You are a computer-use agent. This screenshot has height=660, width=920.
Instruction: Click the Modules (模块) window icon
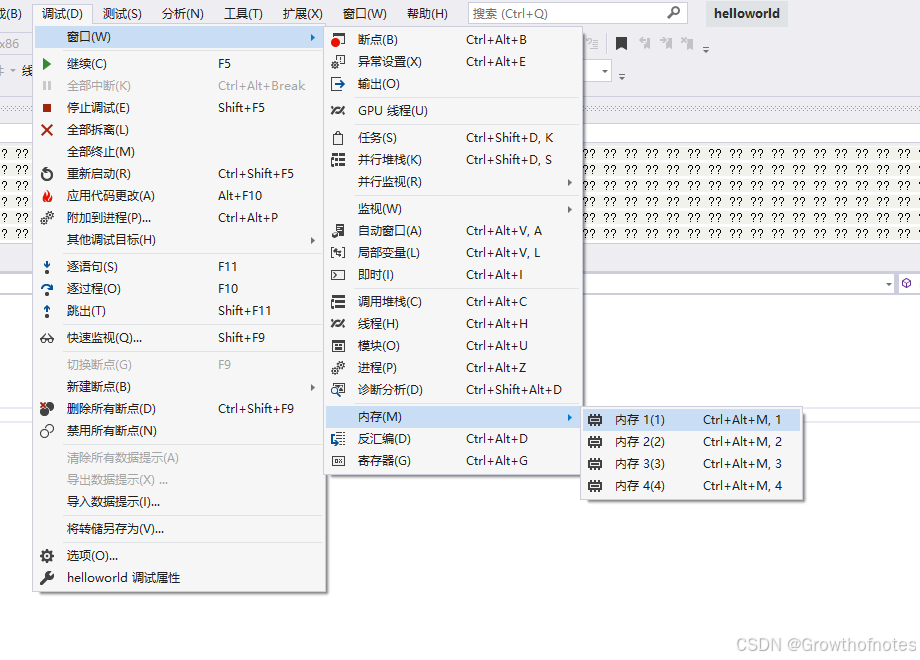coord(338,346)
